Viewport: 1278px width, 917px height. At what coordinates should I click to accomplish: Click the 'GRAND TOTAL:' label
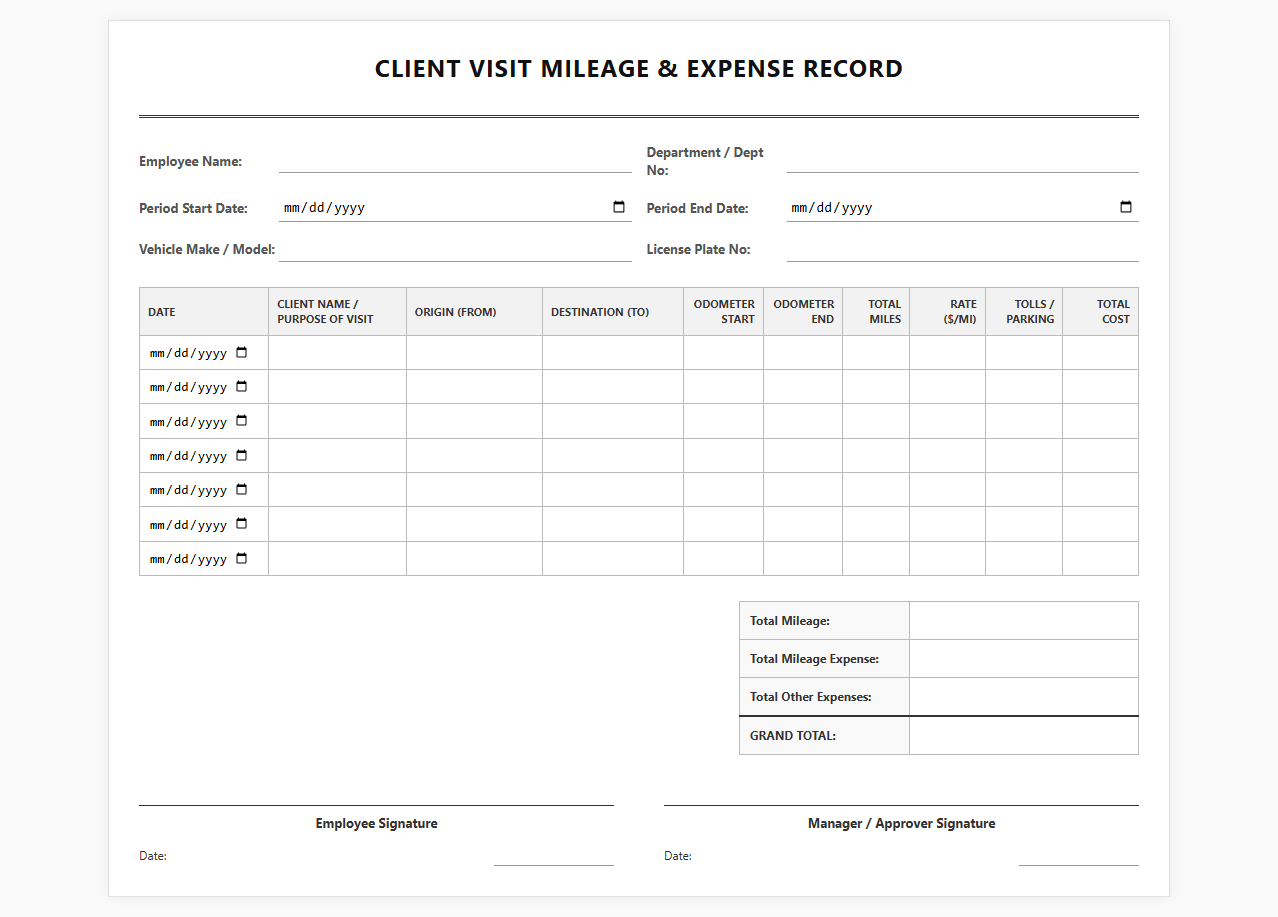click(x=793, y=735)
